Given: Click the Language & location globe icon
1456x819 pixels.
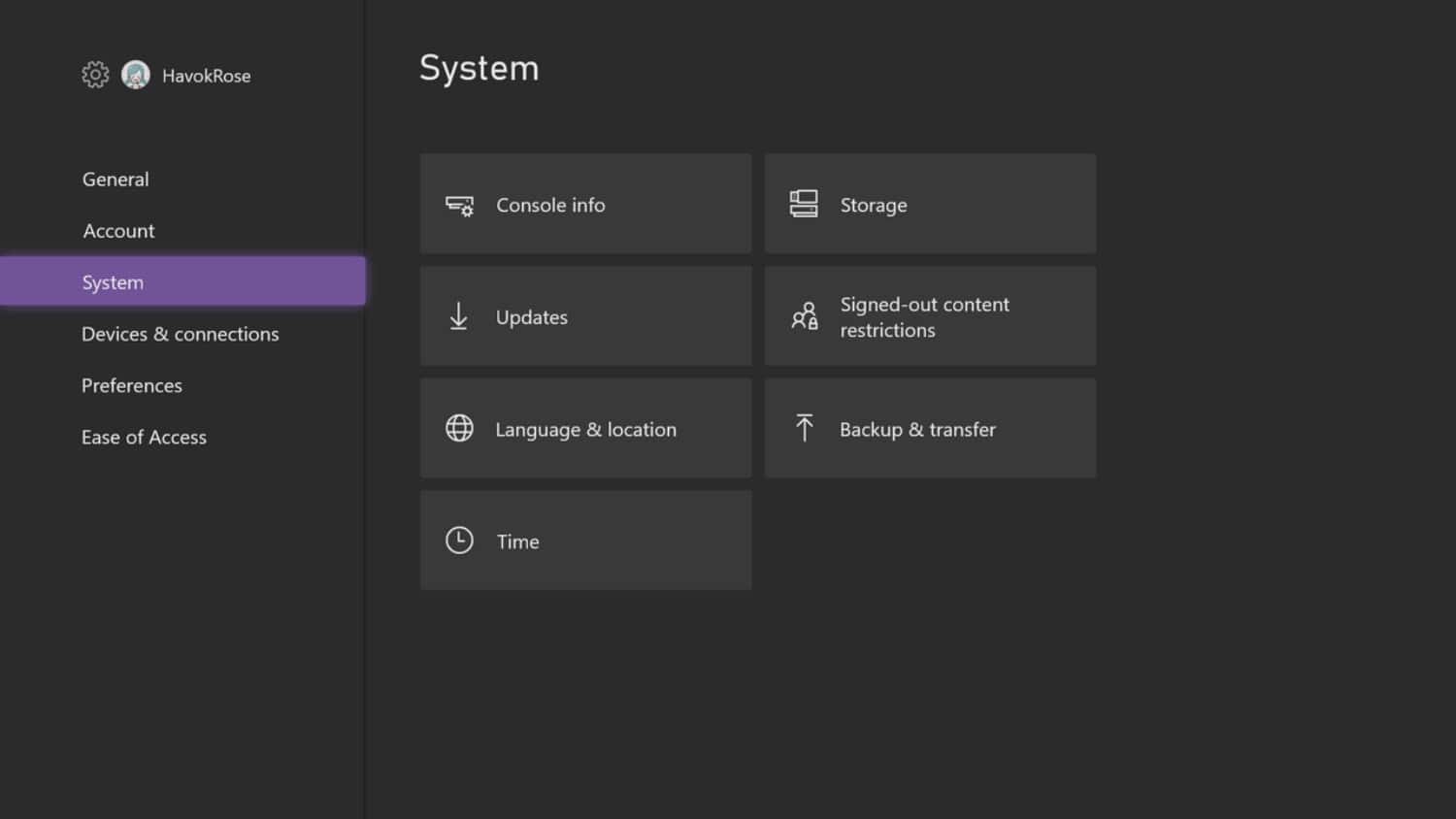Looking at the screenshot, I should coord(459,428).
